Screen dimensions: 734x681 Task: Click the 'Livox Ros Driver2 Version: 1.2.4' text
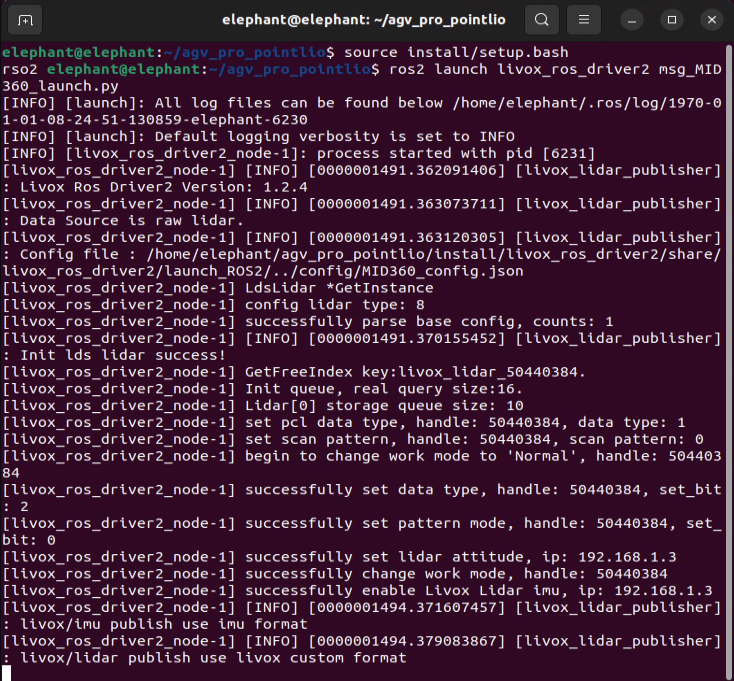[x=164, y=187]
